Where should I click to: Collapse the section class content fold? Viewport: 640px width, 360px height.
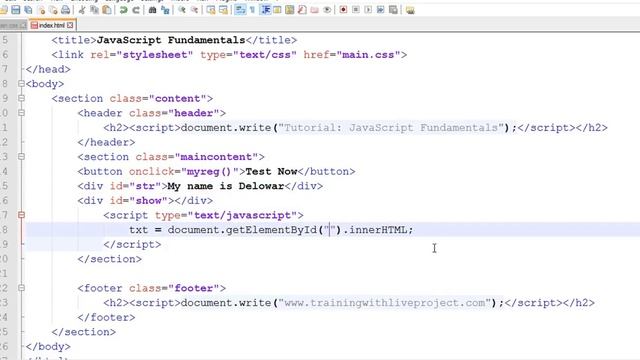pyautogui.click(x=21, y=98)
